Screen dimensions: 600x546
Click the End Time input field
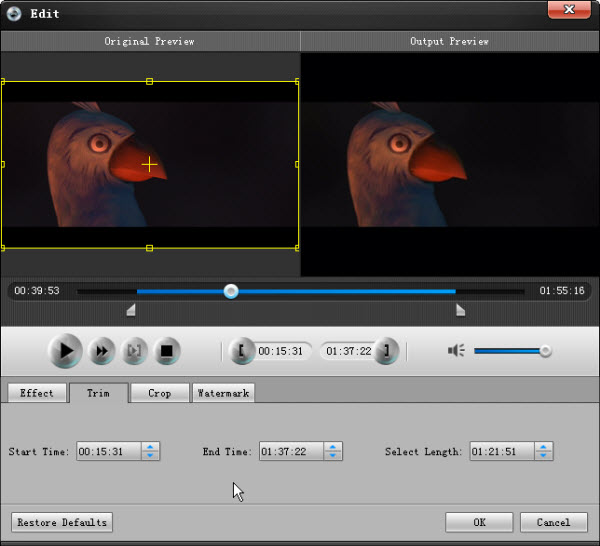291,451
